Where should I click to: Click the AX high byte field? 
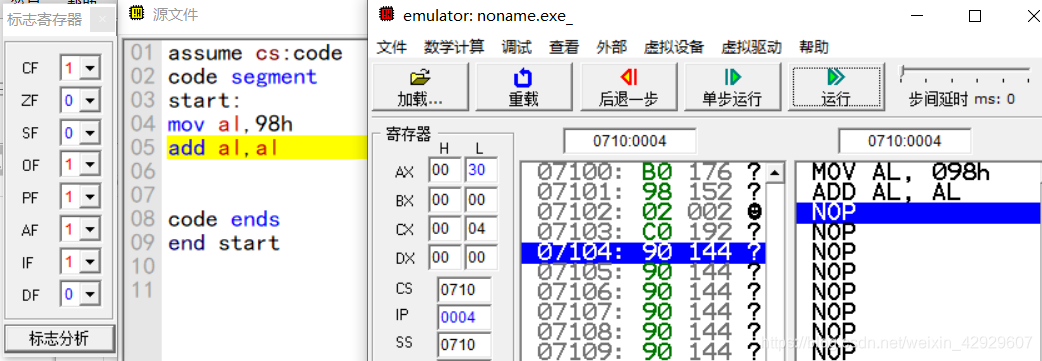pos(445,170)
